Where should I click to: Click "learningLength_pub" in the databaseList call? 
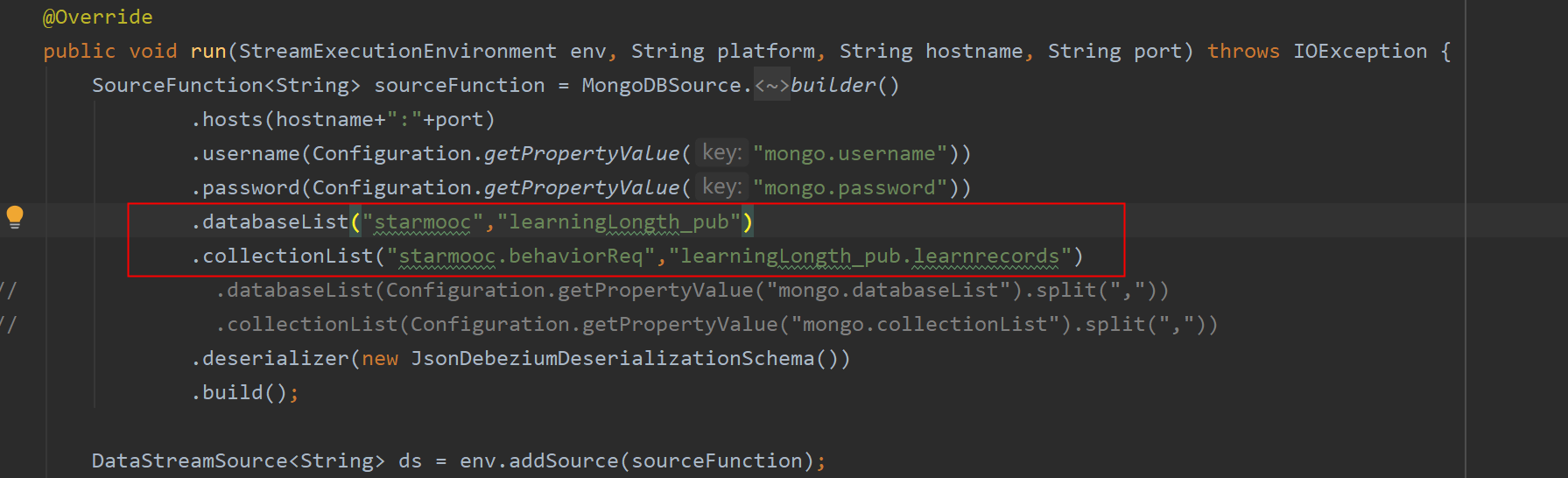click(x=618, y=222)
